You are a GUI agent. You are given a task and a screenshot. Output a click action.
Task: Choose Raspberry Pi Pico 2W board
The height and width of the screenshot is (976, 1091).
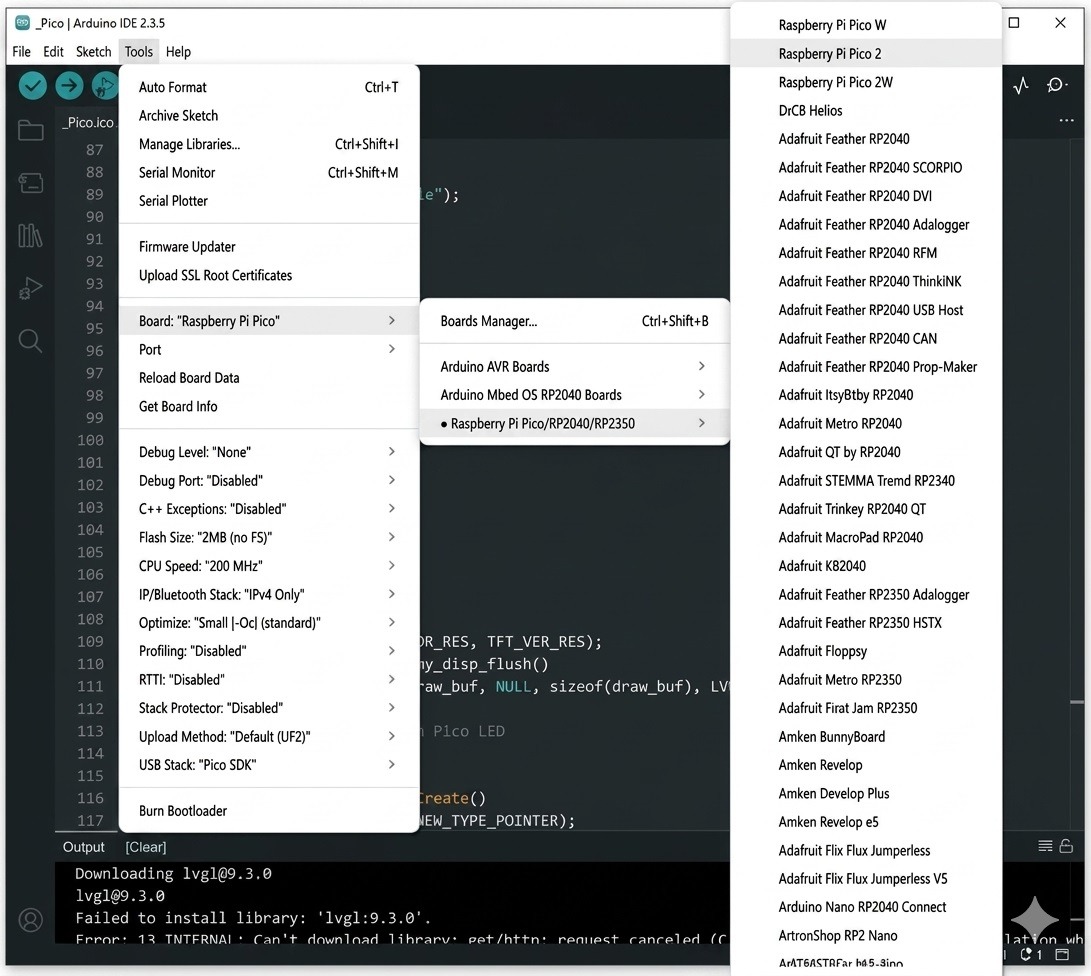pos(866,82)
